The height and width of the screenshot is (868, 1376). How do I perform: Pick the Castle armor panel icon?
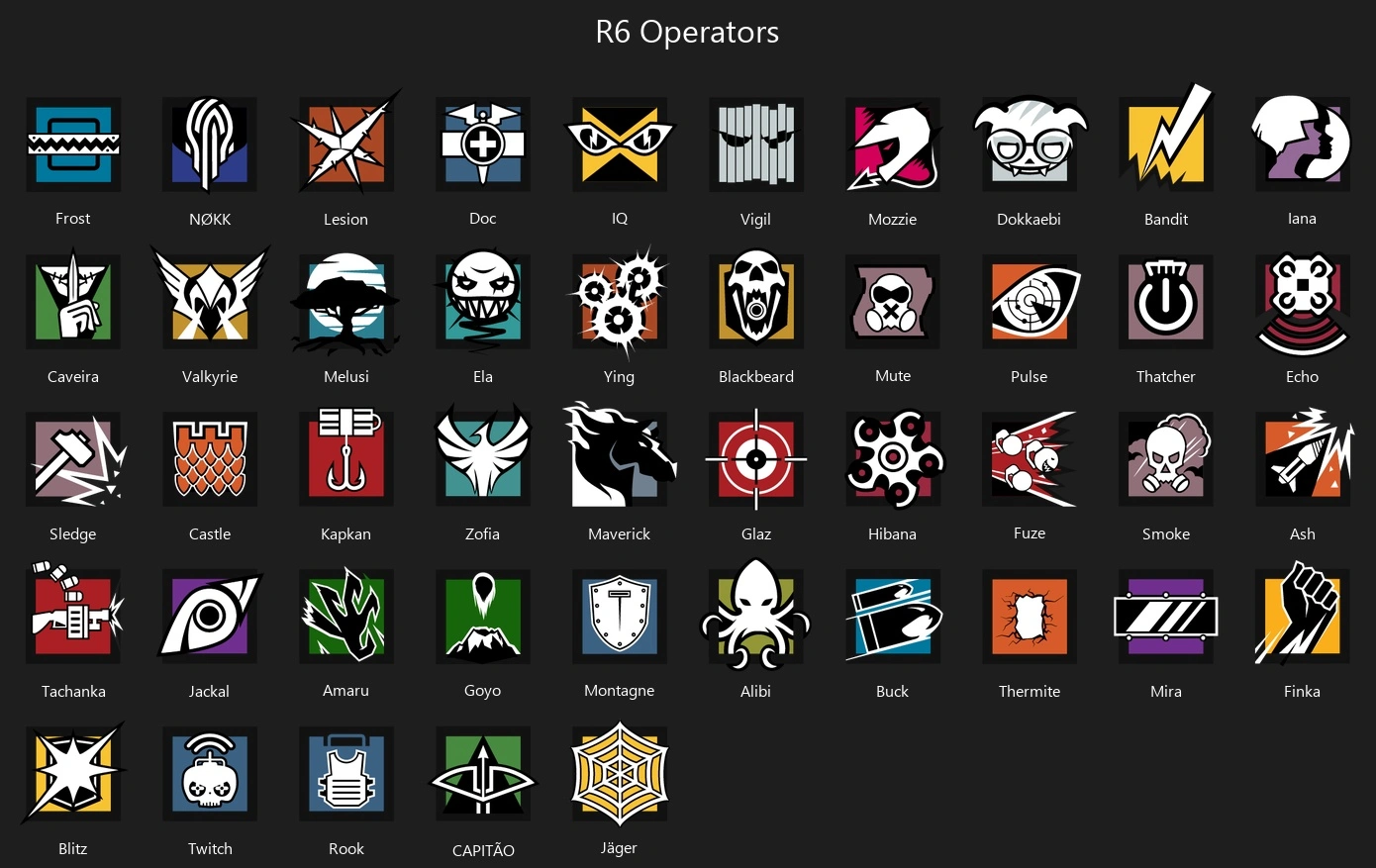click(x=210, y=459)
